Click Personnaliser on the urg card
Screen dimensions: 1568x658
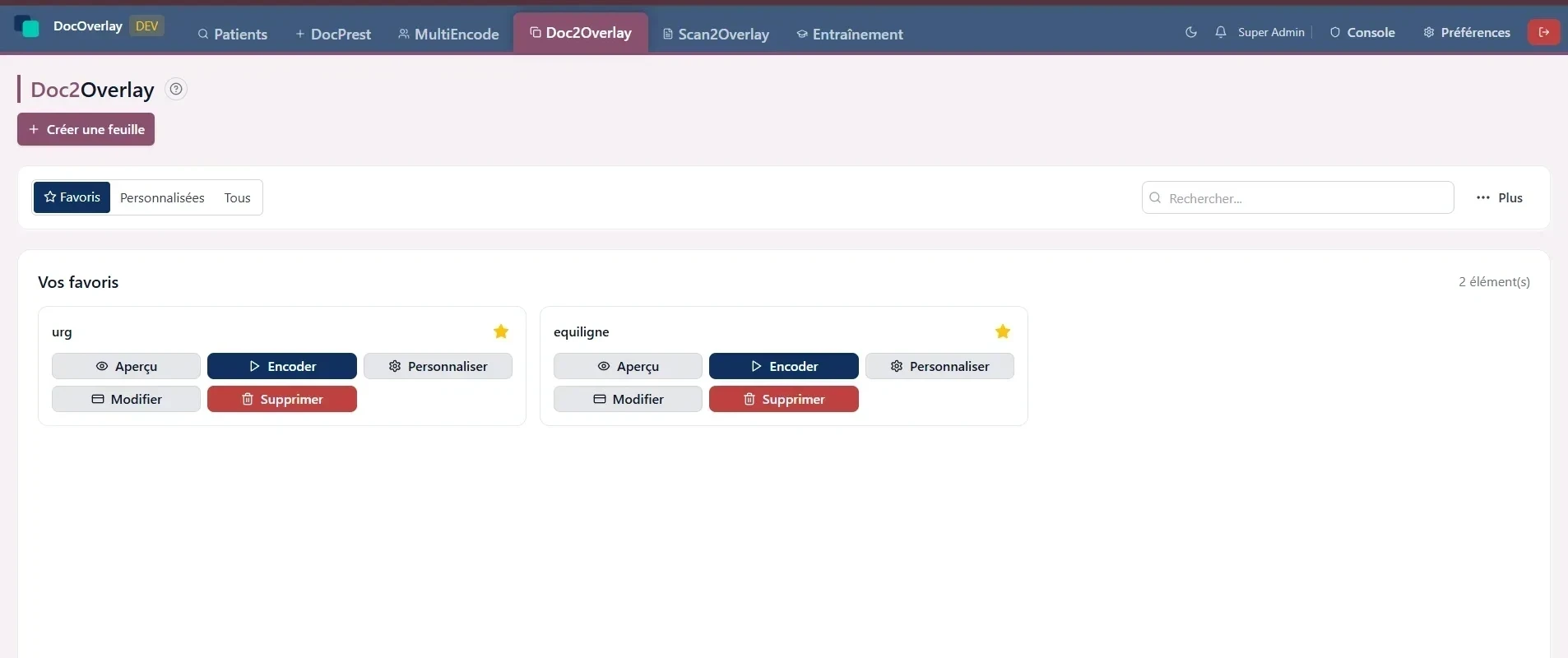(x=438, y=366)
